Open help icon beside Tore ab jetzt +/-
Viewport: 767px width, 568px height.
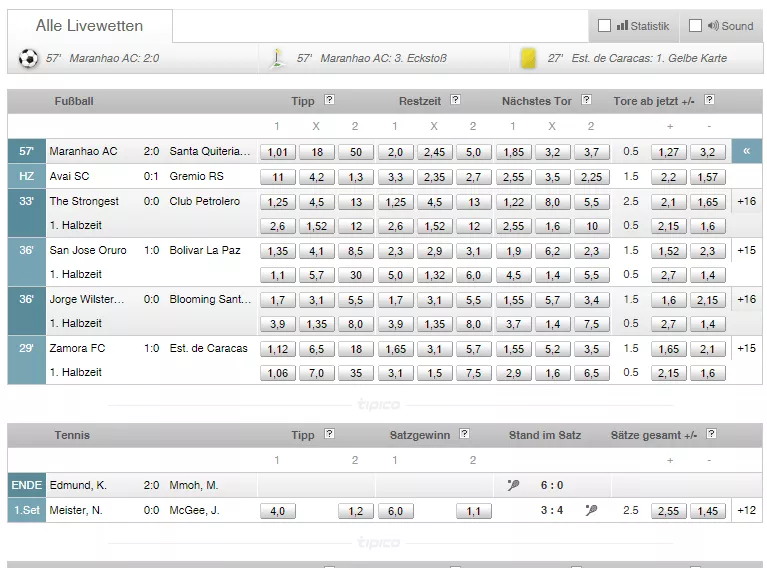coord(709,100)
